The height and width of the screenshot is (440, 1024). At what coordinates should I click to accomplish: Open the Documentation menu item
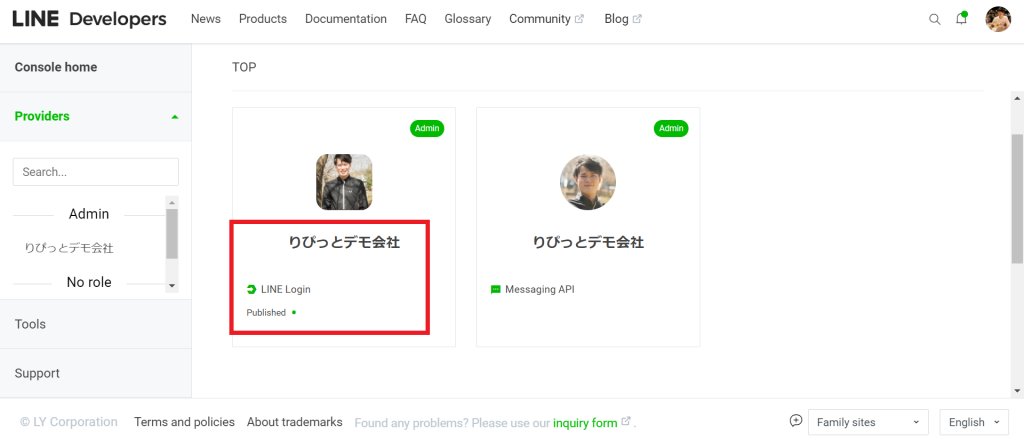click(x=345, y=19)
